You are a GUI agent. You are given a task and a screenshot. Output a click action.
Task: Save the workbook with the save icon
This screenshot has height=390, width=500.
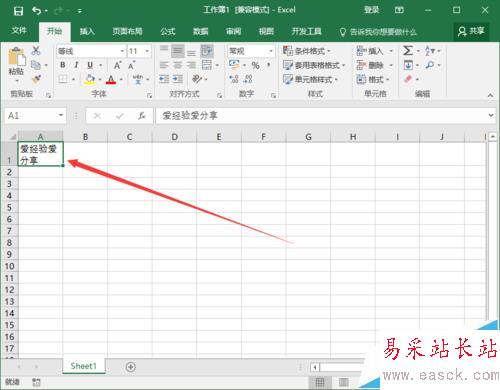(18, 11)
